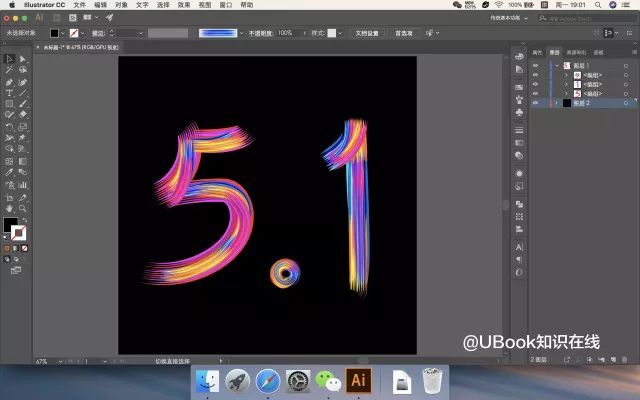Select the Rectangle shape tool

coord(9,104)
